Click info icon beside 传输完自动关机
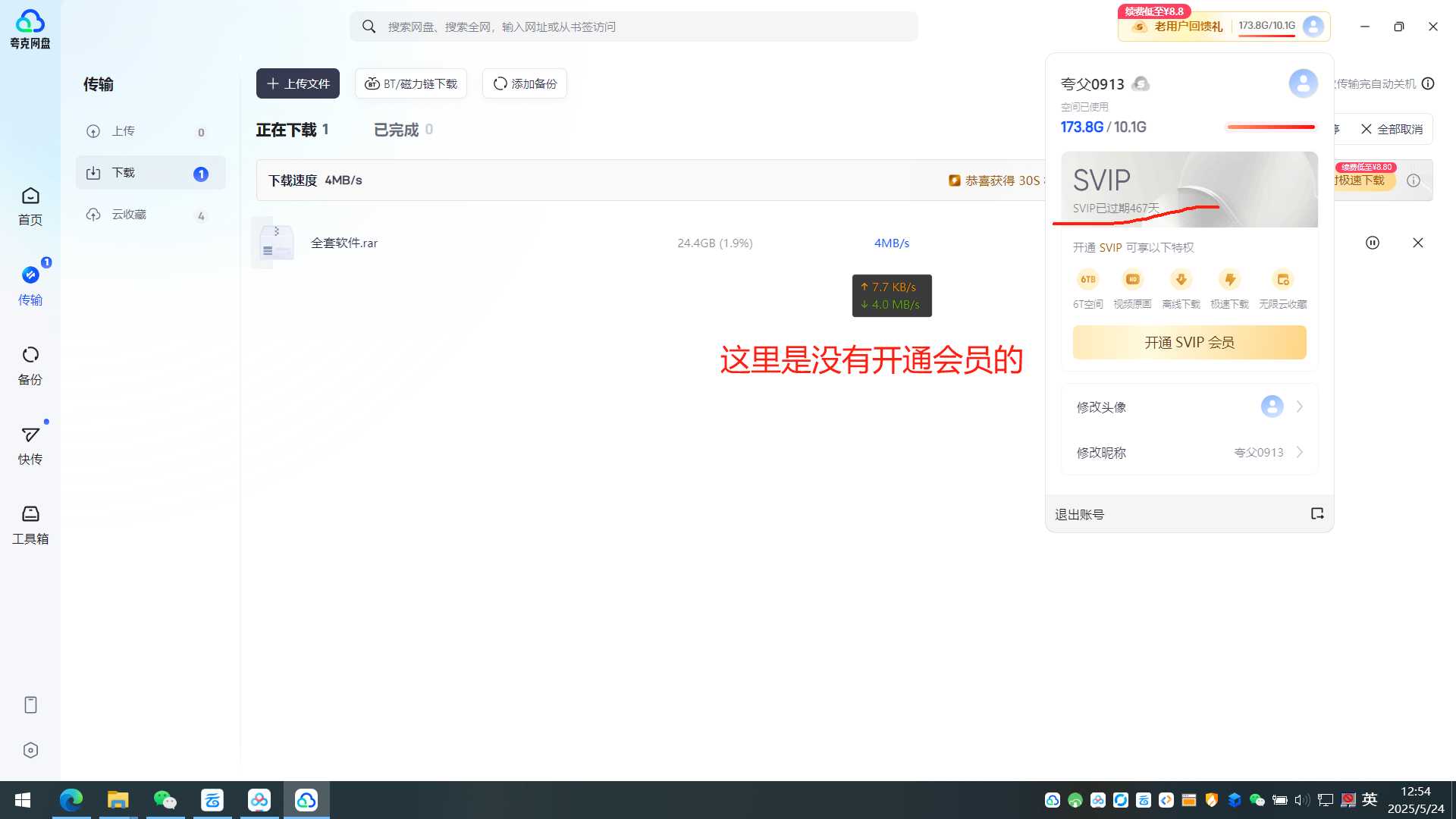Screen dimensions: 1456x819 pyautogui.click(x=1429, y=83)
